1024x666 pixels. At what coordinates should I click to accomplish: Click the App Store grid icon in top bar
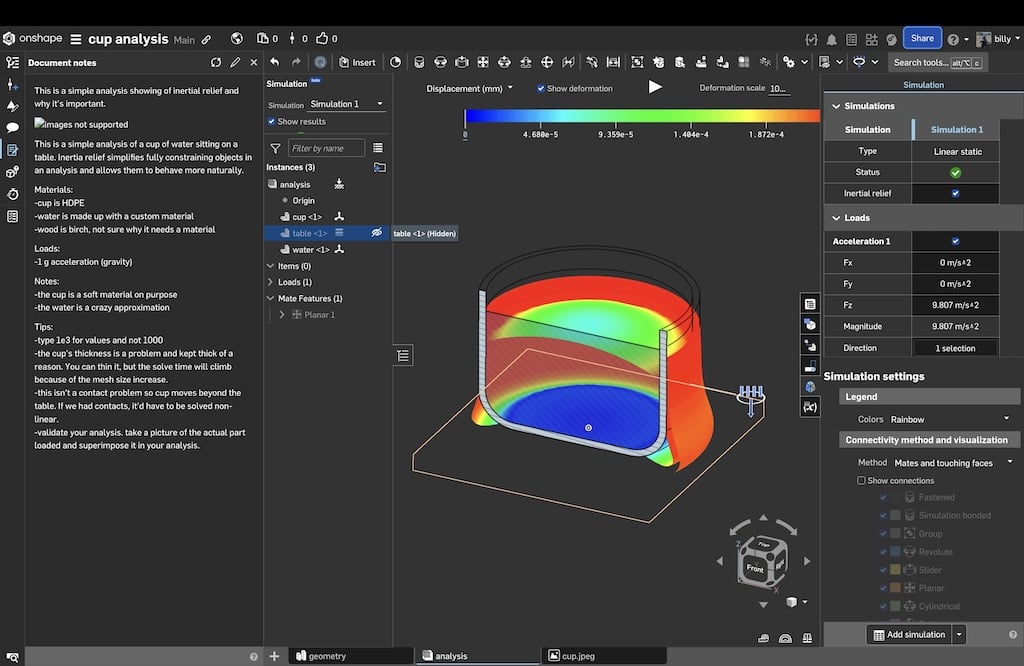(x=872, y=40)
